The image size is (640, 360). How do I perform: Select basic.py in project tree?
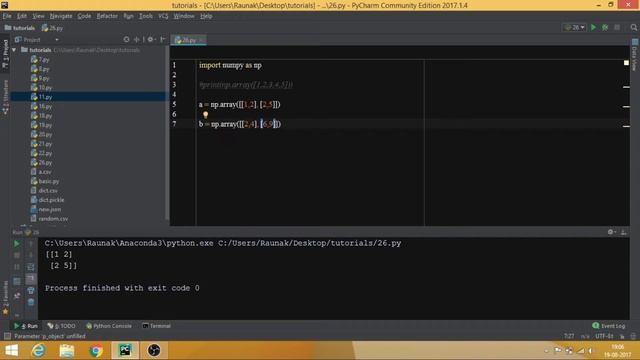(x=45, y=181)
